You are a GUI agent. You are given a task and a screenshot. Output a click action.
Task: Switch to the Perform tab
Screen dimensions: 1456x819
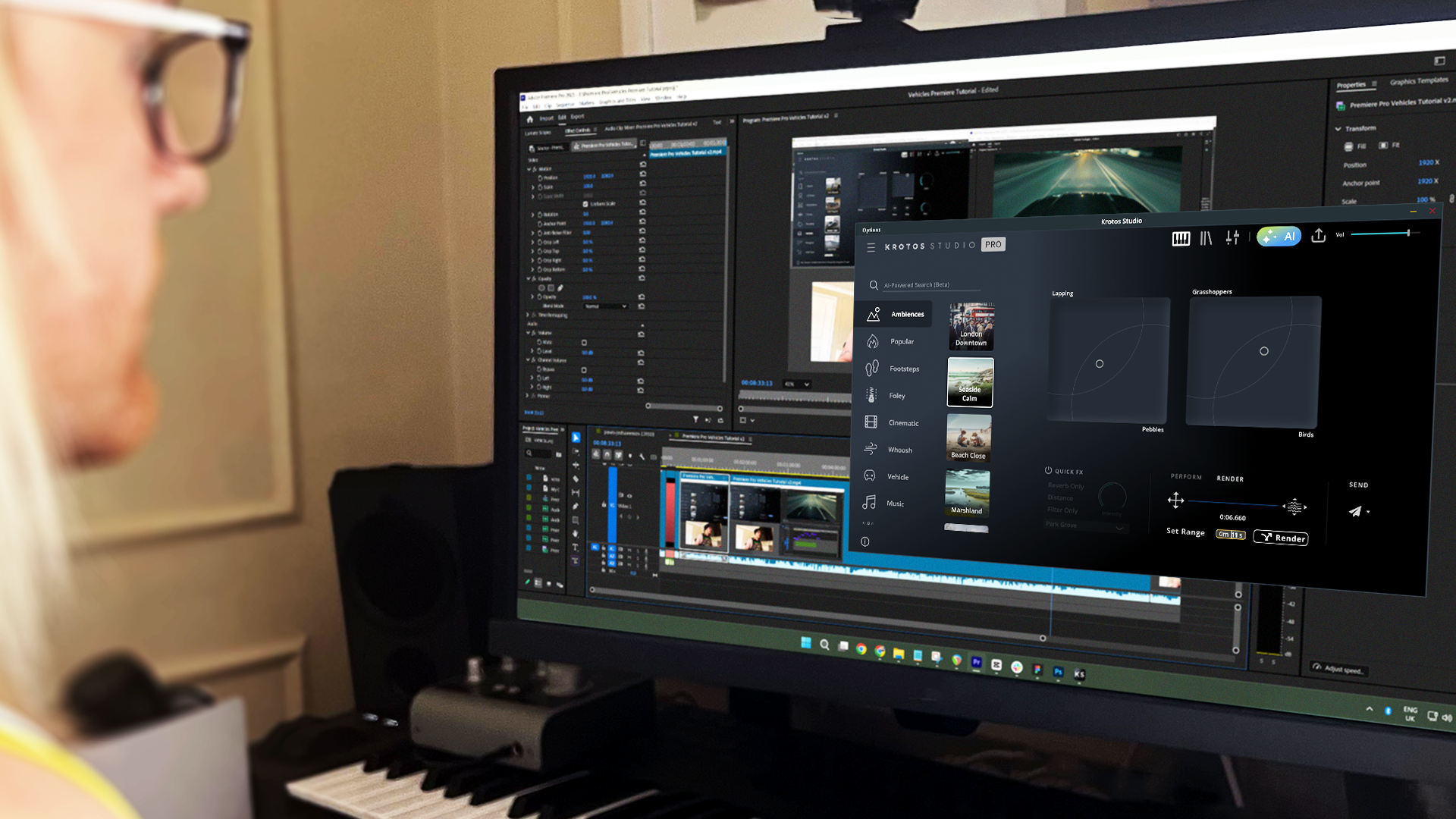click(1186, 477)
